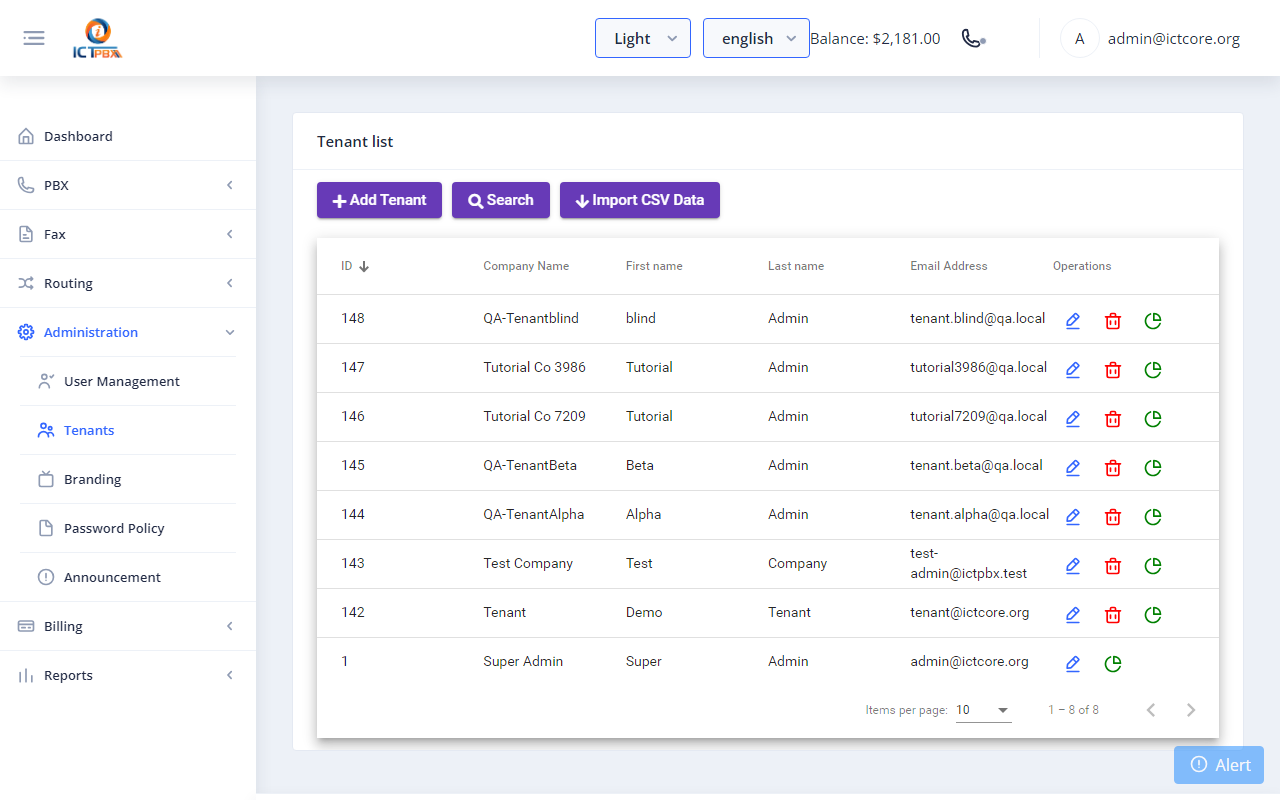This screenshot has height=800, width=1280.
Task: Open the Light theme dropdown
Action: pyautogui.click(x=643, y=38)
